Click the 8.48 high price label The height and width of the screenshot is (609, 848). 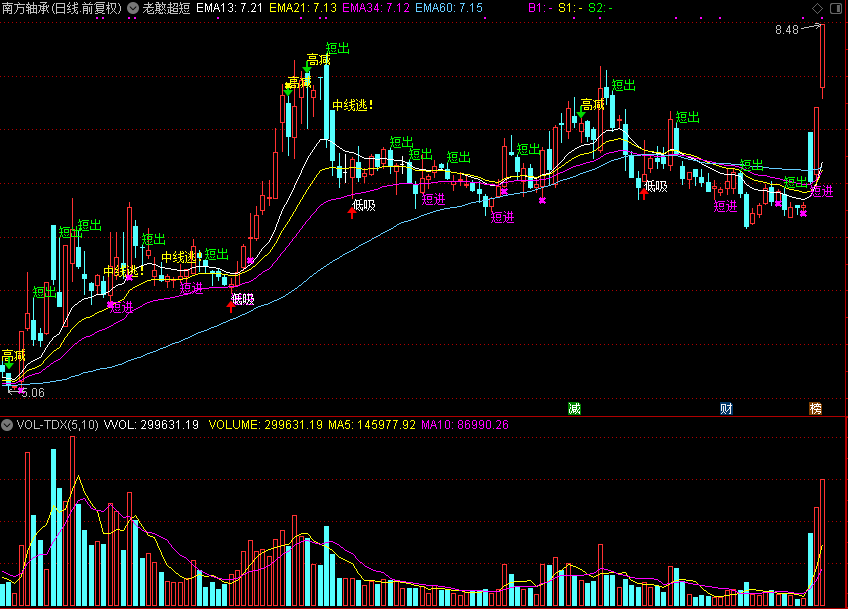pyautogui.click(x=786, y=30)
